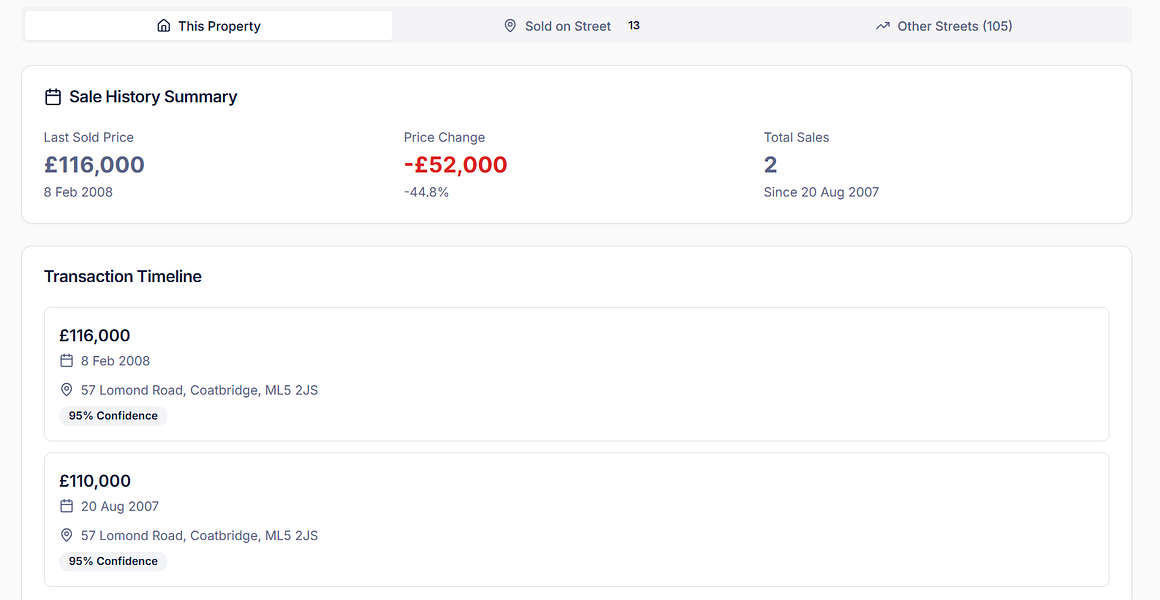Click the Total Sales count of 2
The image size is (1160, 600).
(770, 165)
